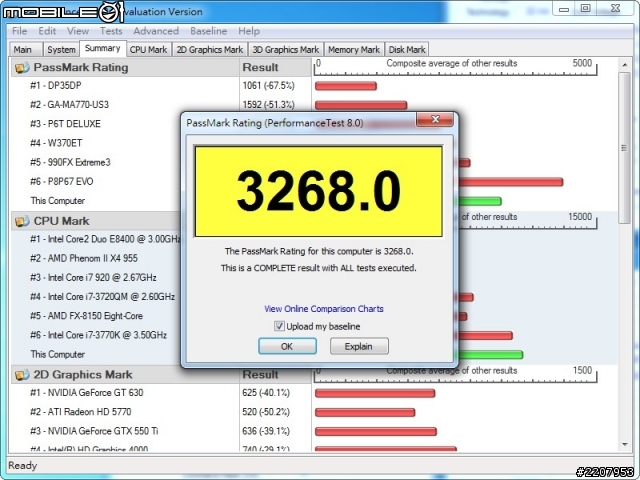This screenshot has height=480, width=640.
Task: Open the Tests menu
Action: click(x=111, y=31)
